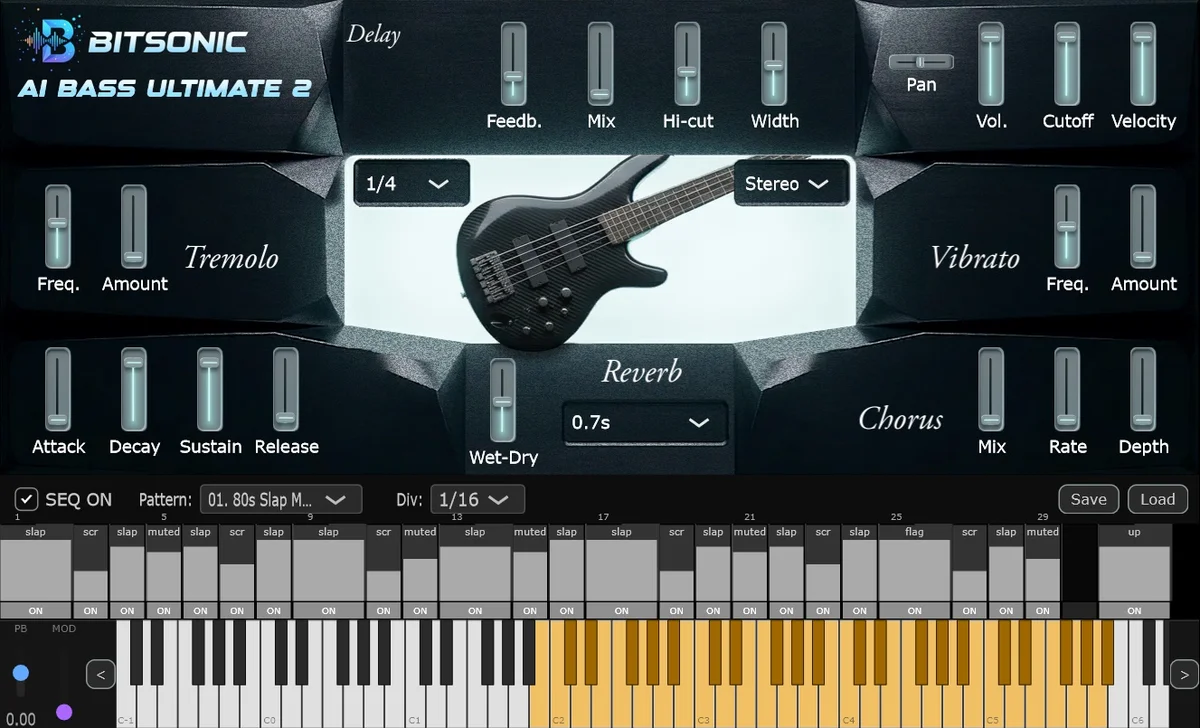Click the Delay Feedb. slider
This screenshot has width=1200, height=728.
tap(513, 64)
